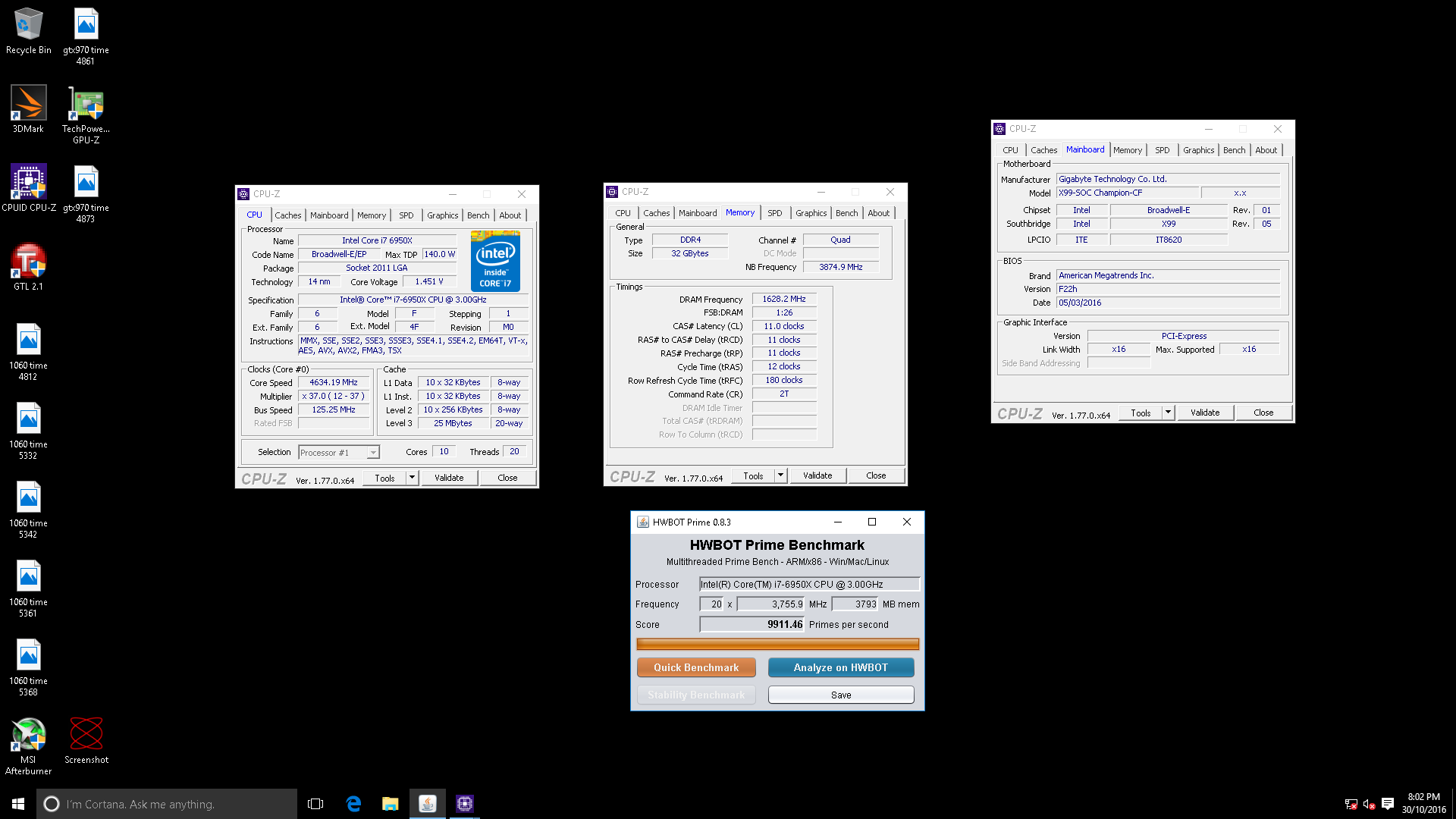The image size is (1456, 819).
Task: Click the HWBOT Score field 9911.46
Action: [x=752, y=624]
